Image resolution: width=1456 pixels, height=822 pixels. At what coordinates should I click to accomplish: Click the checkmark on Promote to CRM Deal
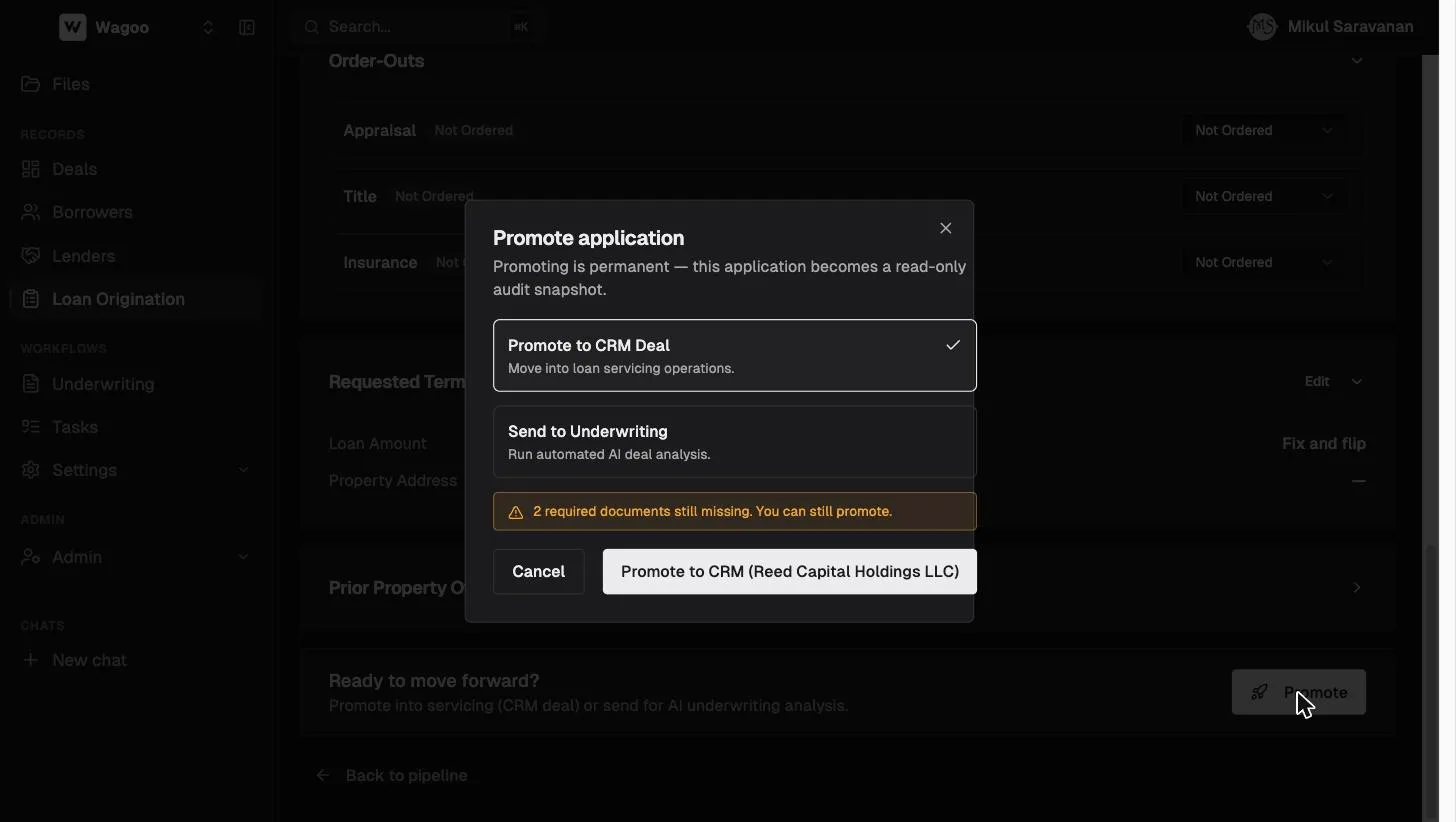[953, 345]
